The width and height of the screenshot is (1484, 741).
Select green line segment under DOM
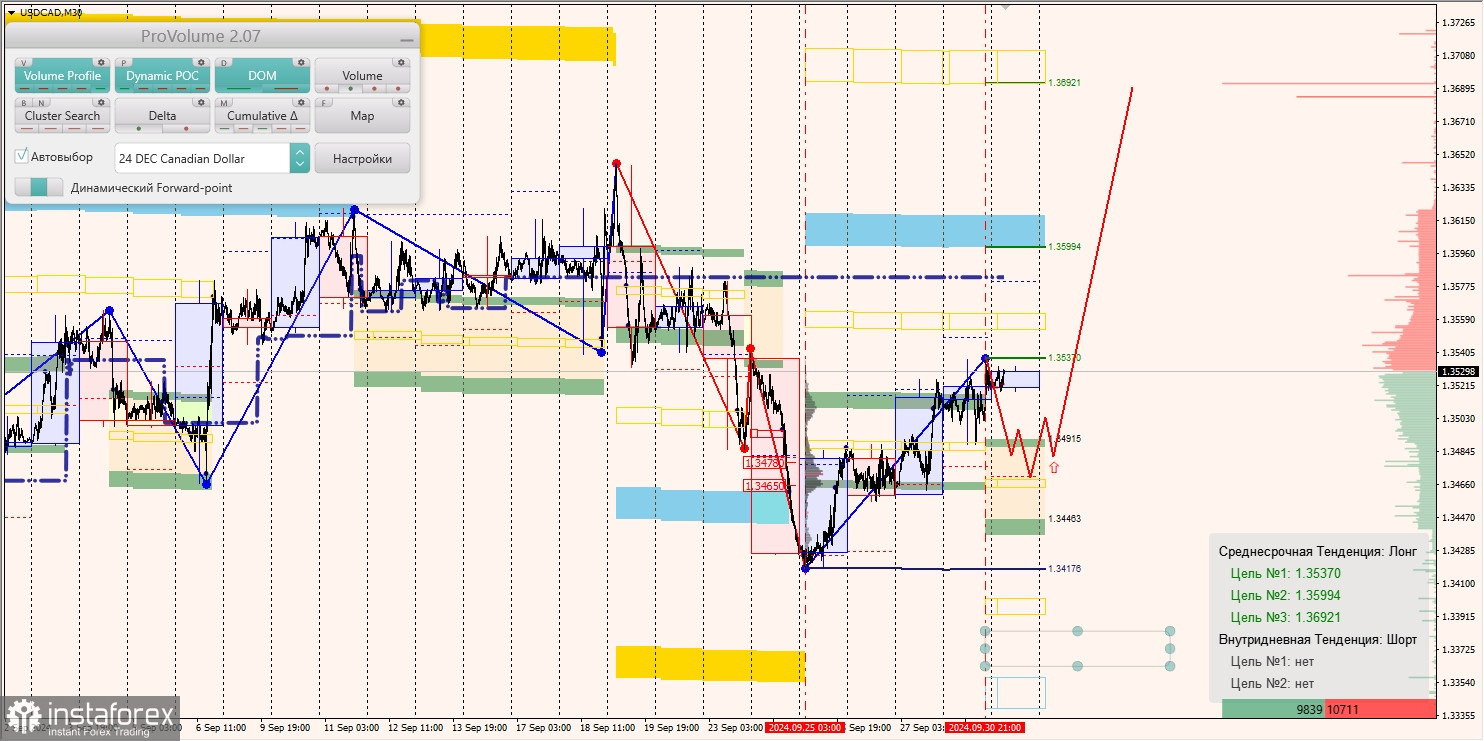click(x=239, y=89)
